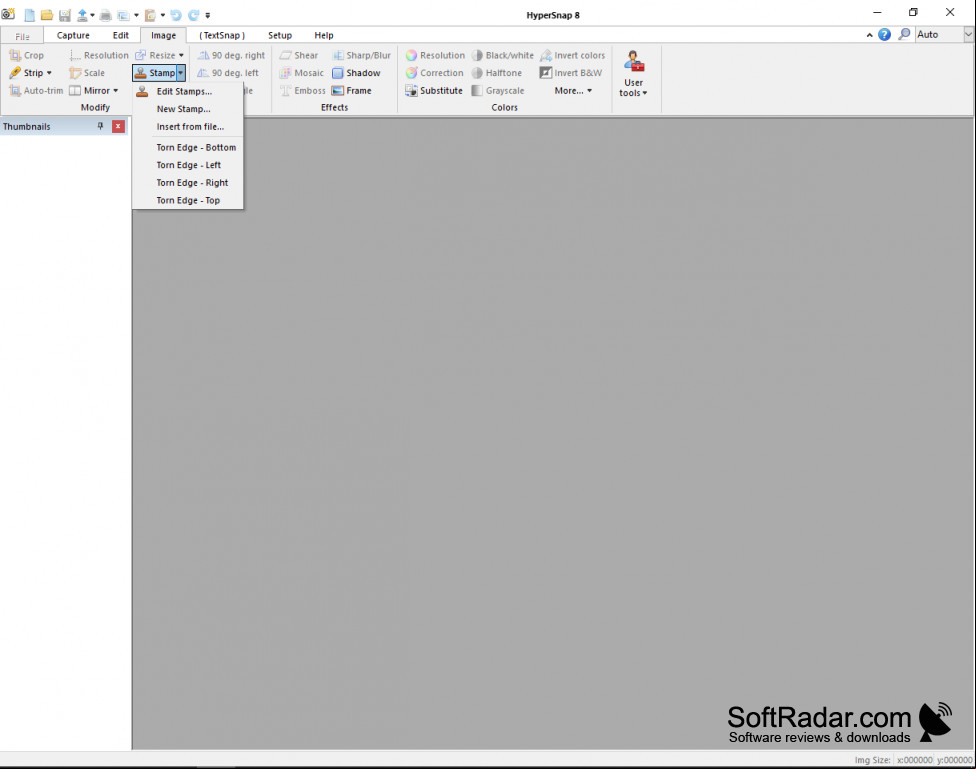This screenshot has height=769, width=976.
Task: Click the x:000000 status bar value
Action: (x=914, y=760)
